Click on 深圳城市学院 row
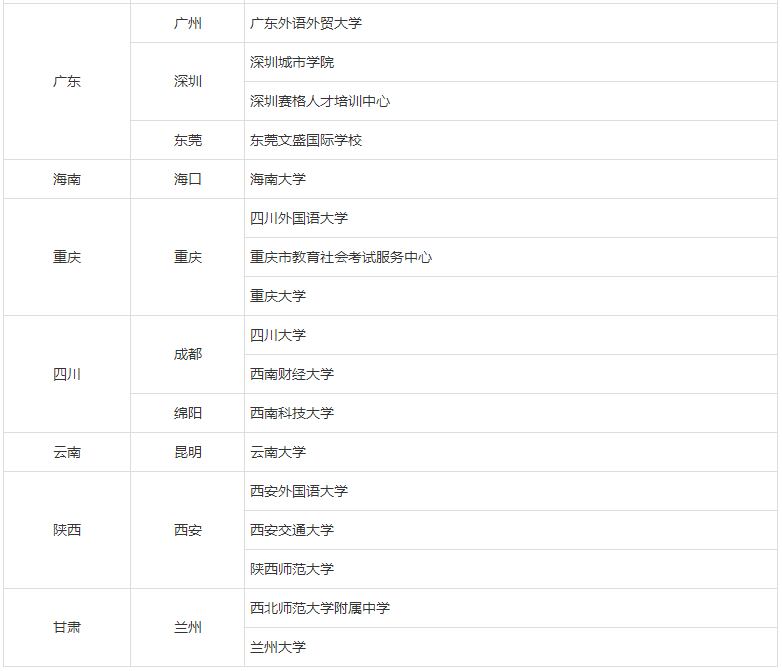 click(x=511, y=62)
